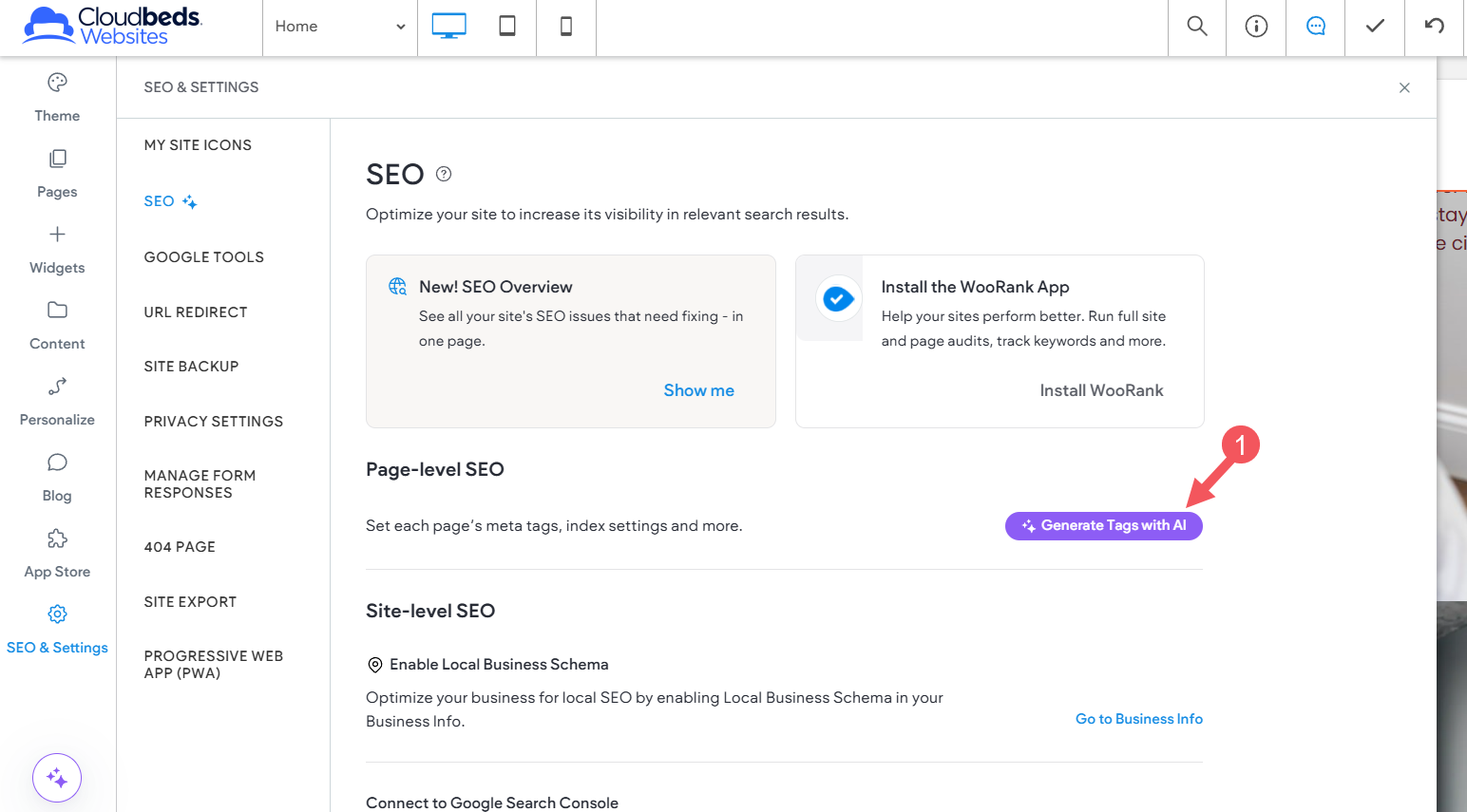1467x812 pixels.
Task: Open the Theme panel in sidebar
Action: (57, 97)
